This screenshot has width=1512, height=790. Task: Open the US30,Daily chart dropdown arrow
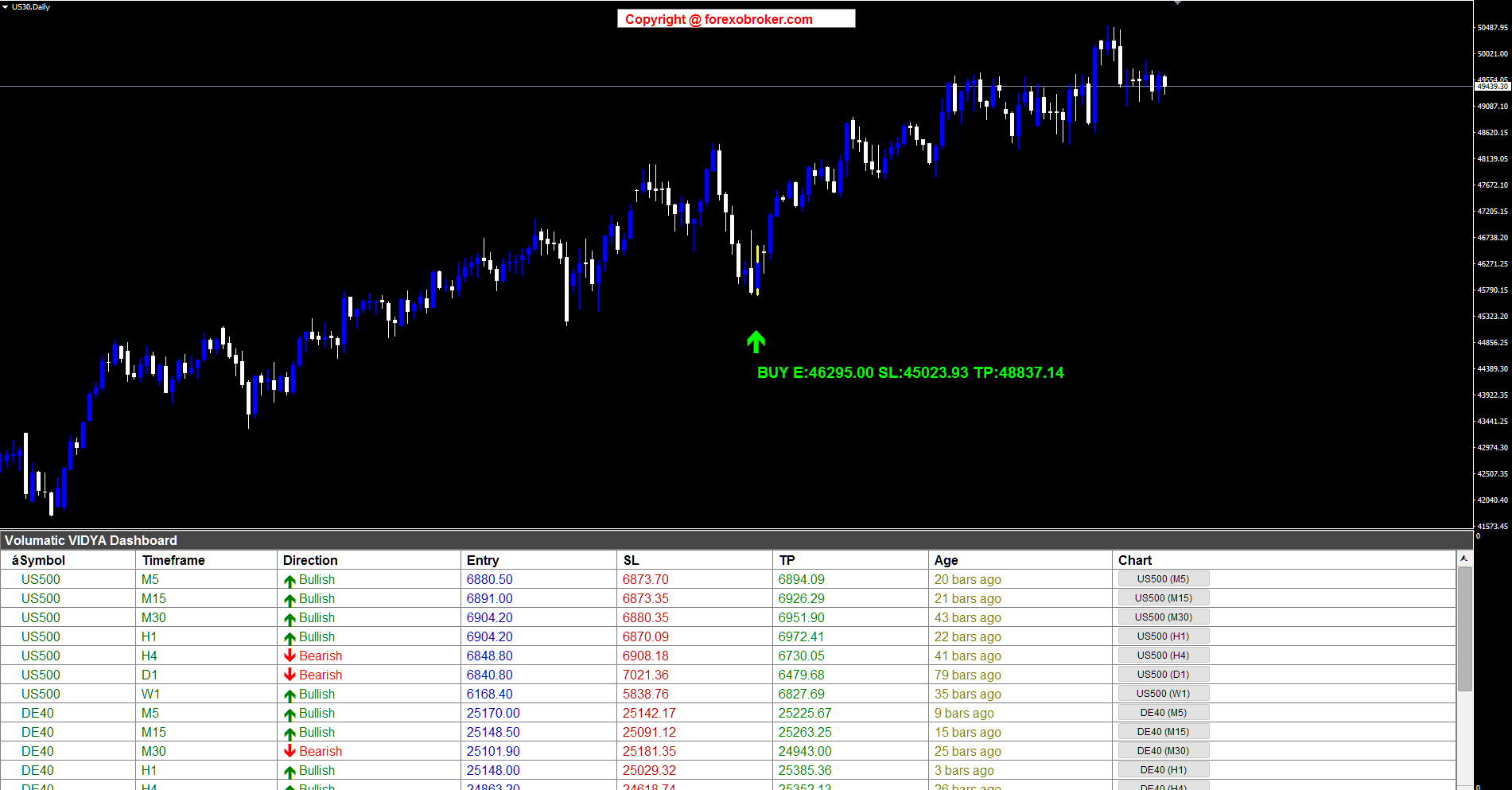(6, 7)
